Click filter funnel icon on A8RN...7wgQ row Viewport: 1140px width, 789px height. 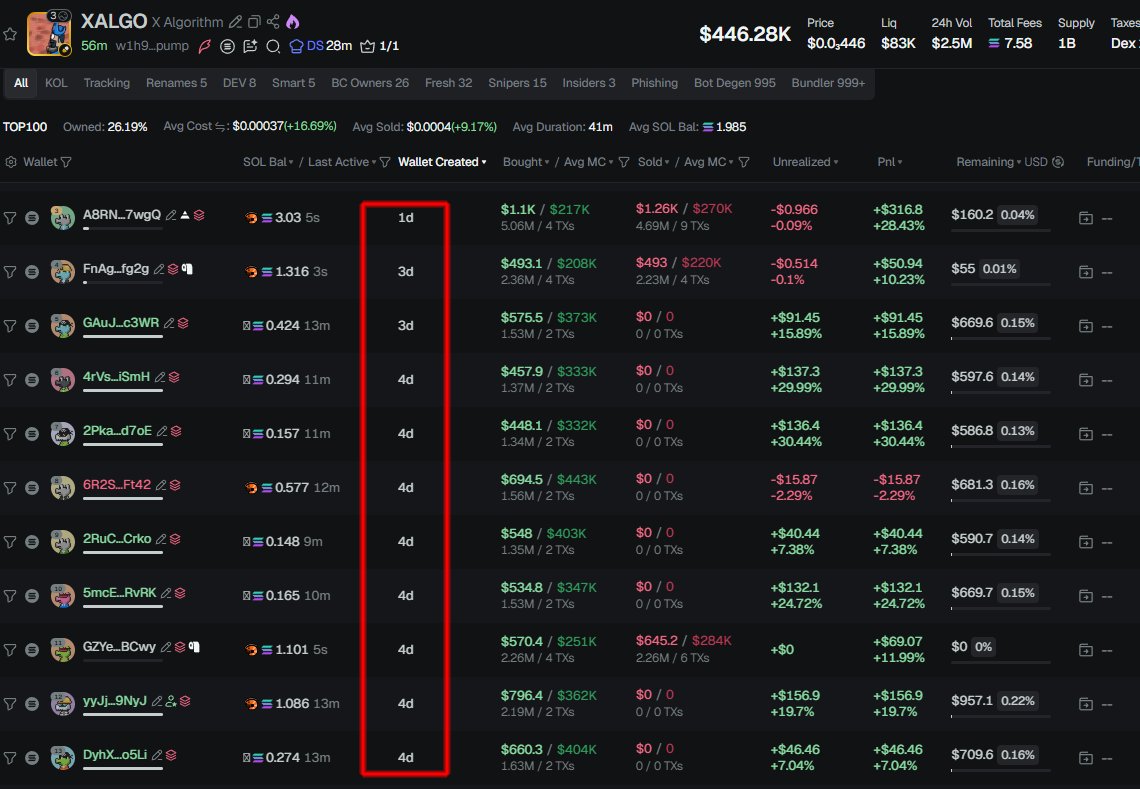point(10,217)
